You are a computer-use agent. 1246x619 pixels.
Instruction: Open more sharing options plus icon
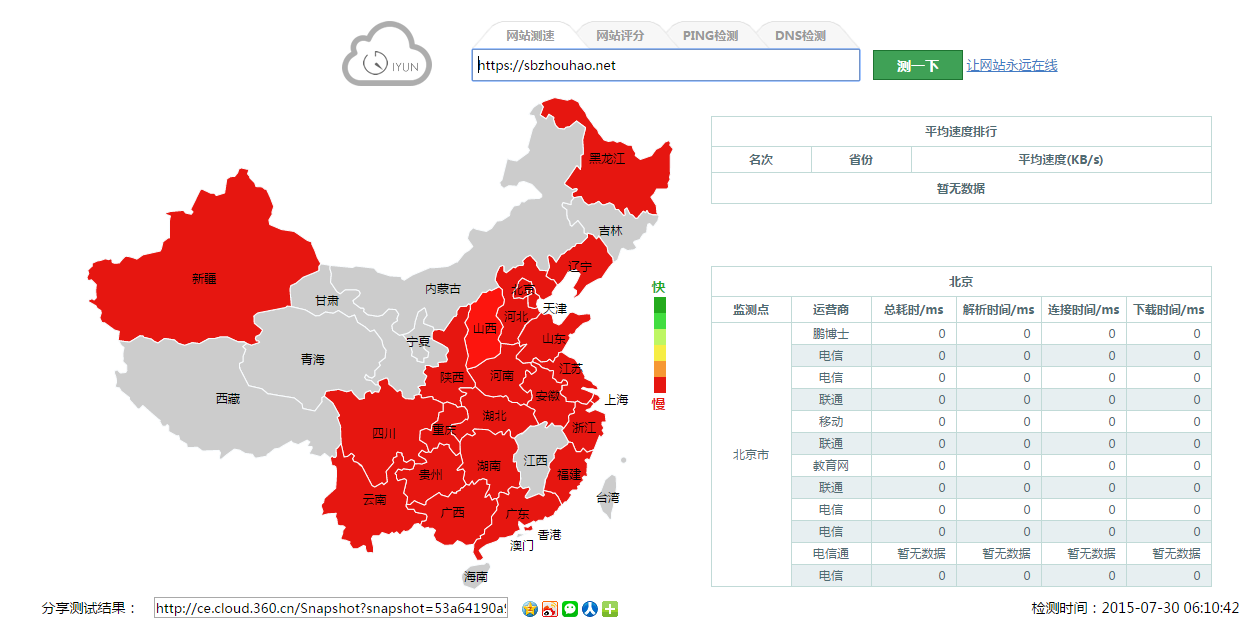tap(610, 608)
